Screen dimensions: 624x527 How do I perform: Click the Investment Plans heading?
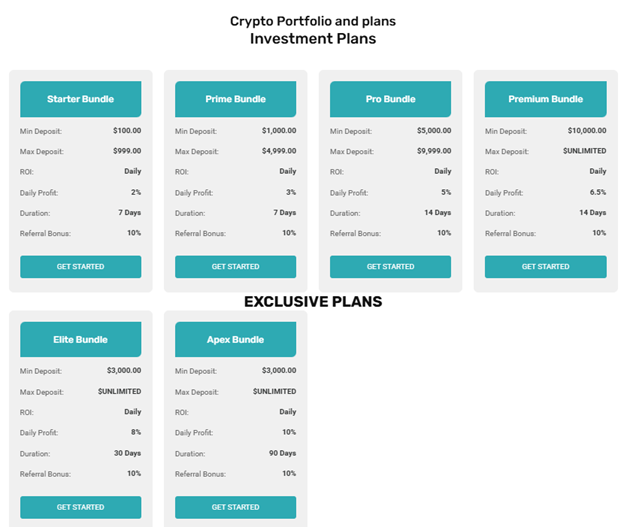(x=312, y=39)
